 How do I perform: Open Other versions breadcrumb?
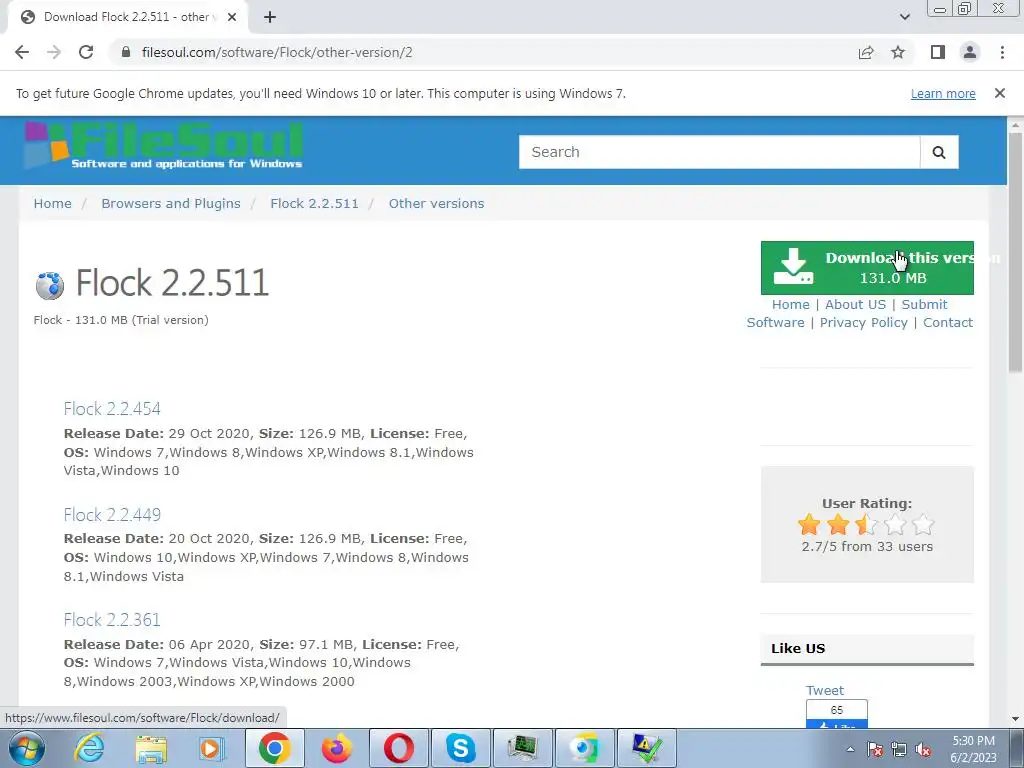(436, 203)
